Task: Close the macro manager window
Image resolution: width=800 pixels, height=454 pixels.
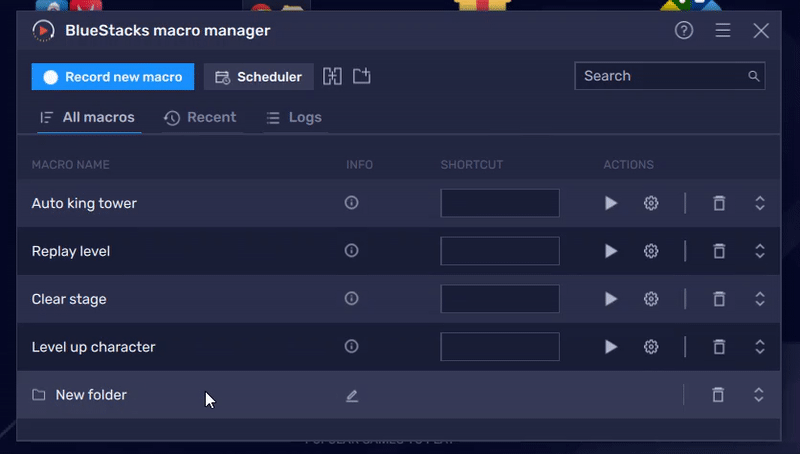Action: tap(761, 31)
